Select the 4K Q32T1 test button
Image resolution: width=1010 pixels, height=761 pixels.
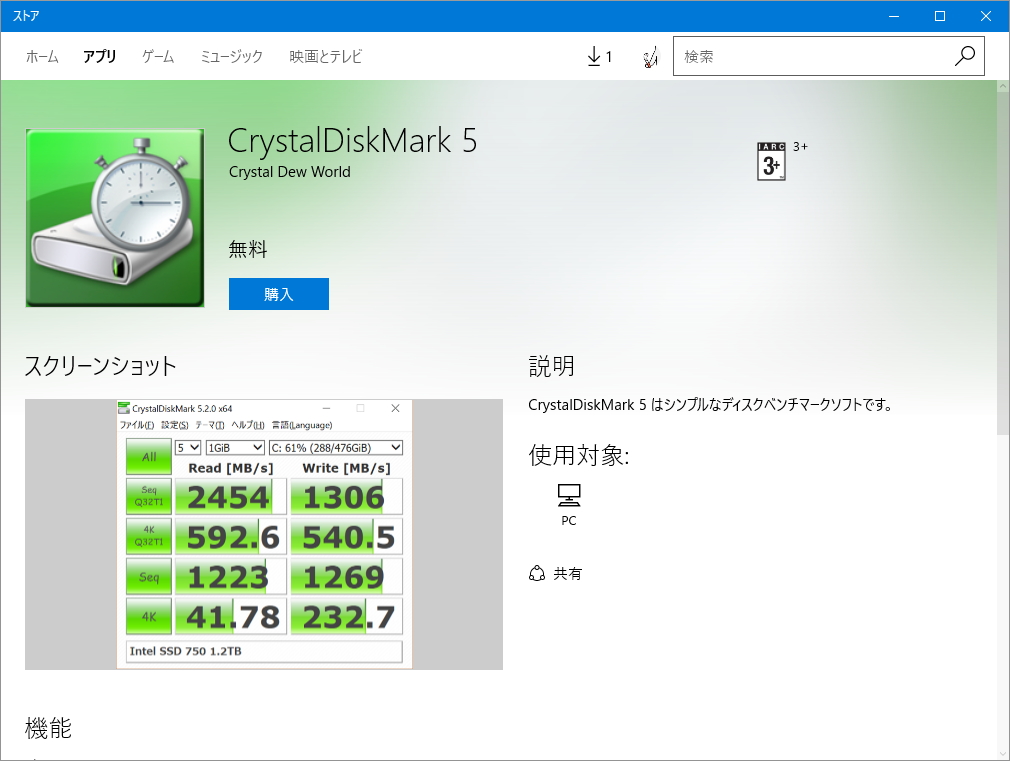coord(148,537)
